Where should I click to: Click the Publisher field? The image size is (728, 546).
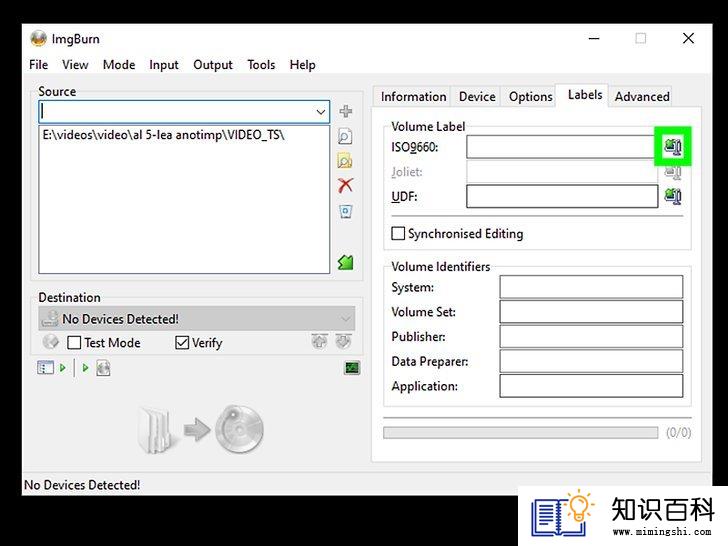point(591,336)
